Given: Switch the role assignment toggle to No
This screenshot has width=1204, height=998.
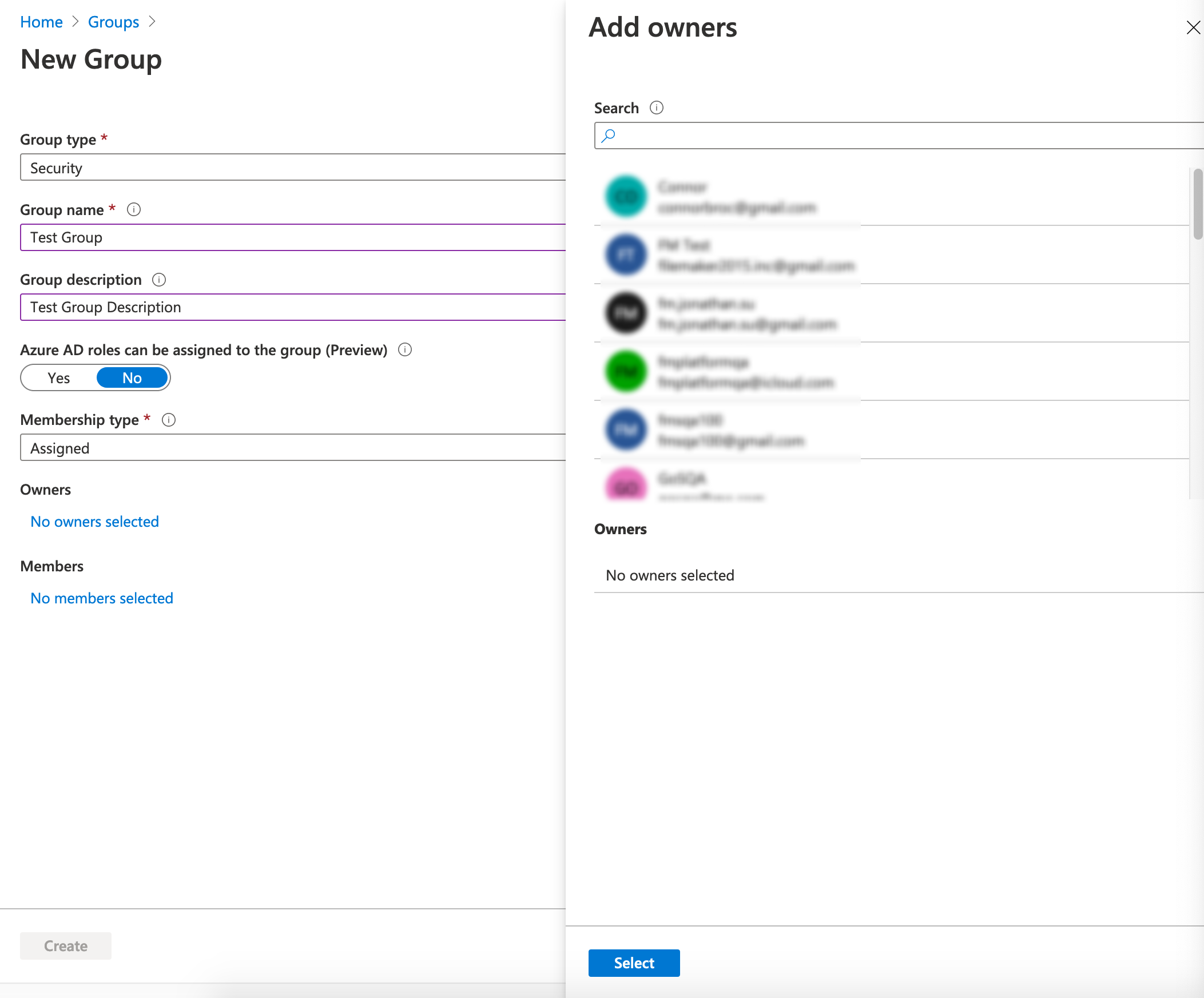Looking at the screenshot, I should pos(132,377).
